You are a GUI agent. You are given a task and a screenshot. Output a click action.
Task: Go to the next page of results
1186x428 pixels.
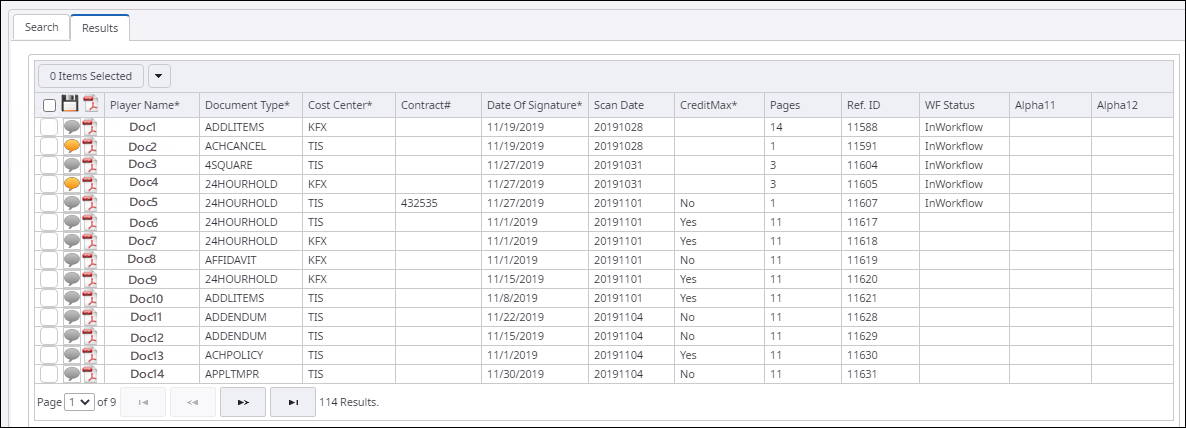[243, 402]
